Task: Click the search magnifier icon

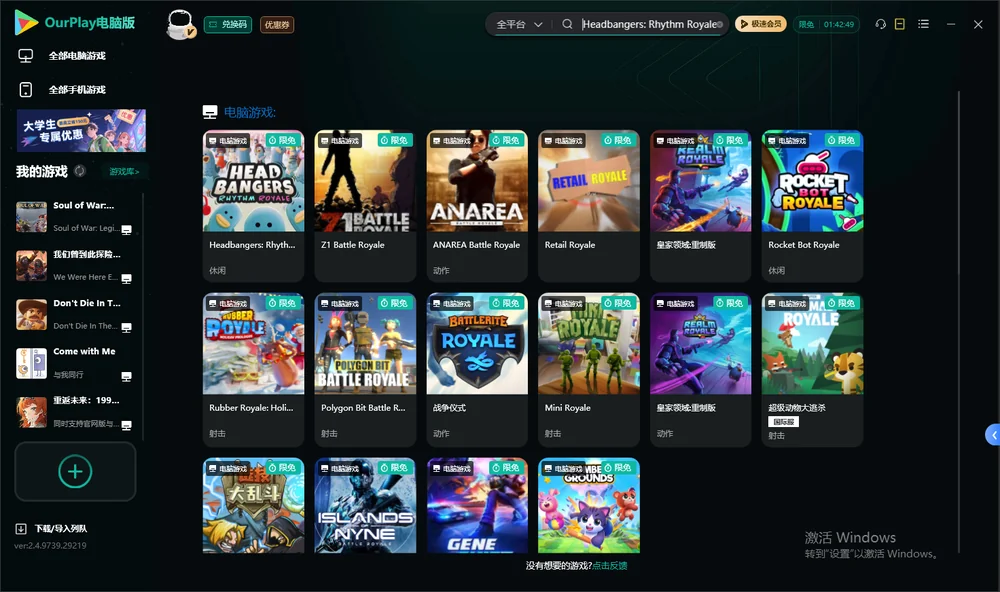Action: point(567,24)
